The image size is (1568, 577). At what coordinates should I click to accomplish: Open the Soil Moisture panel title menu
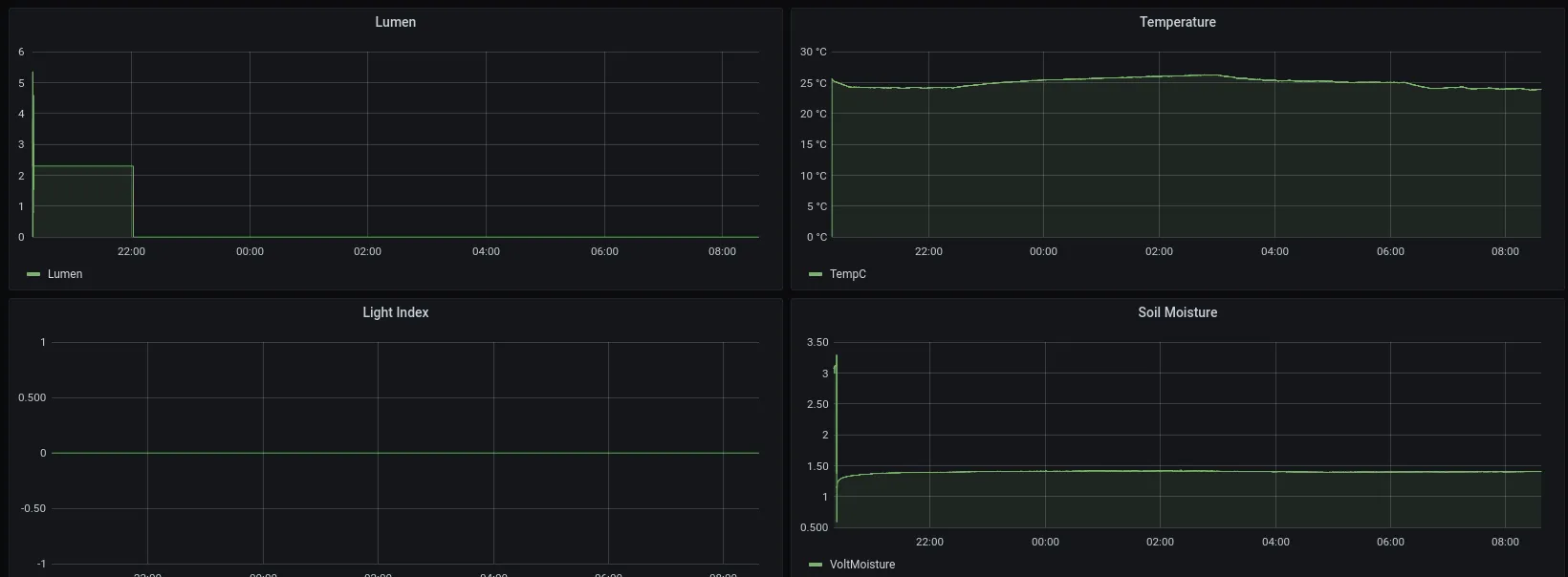[1177, 312]
